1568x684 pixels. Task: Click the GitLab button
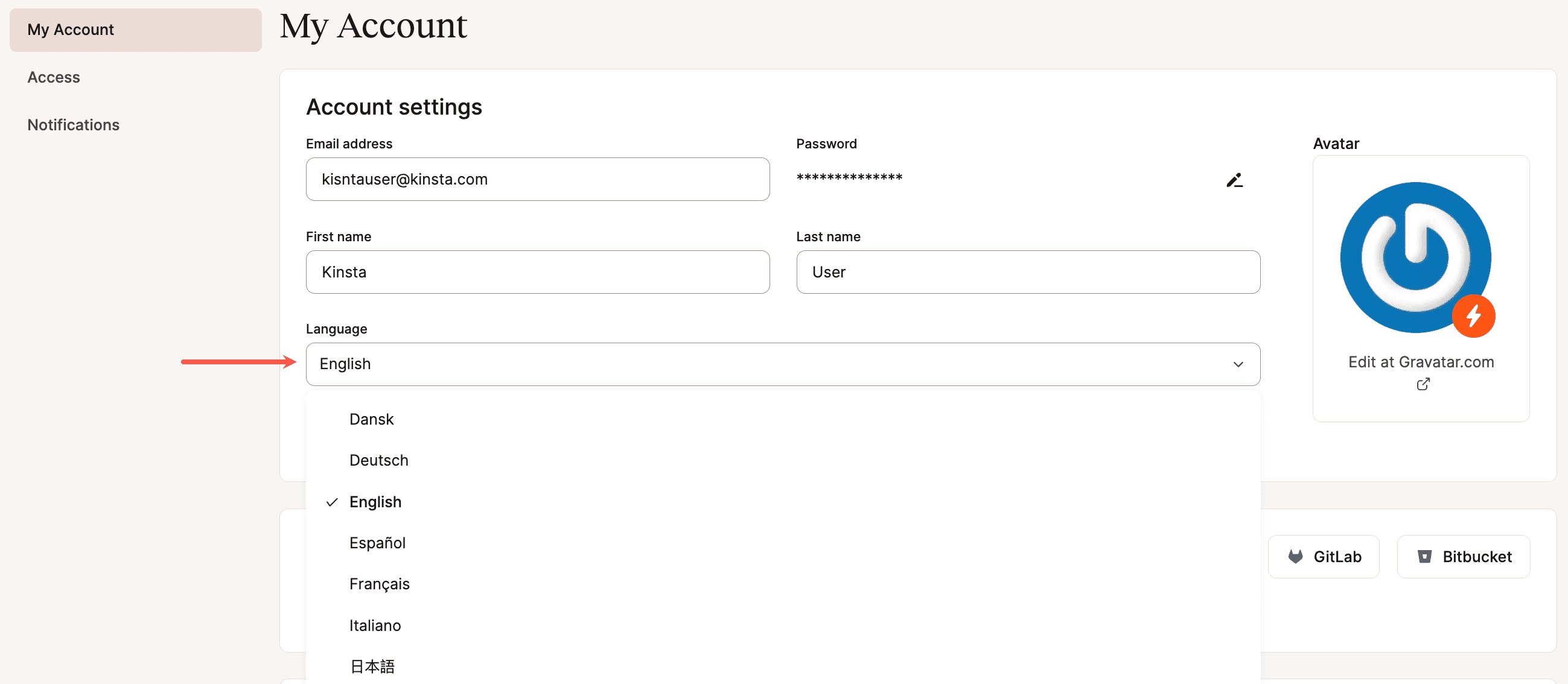coord(1326,556)
